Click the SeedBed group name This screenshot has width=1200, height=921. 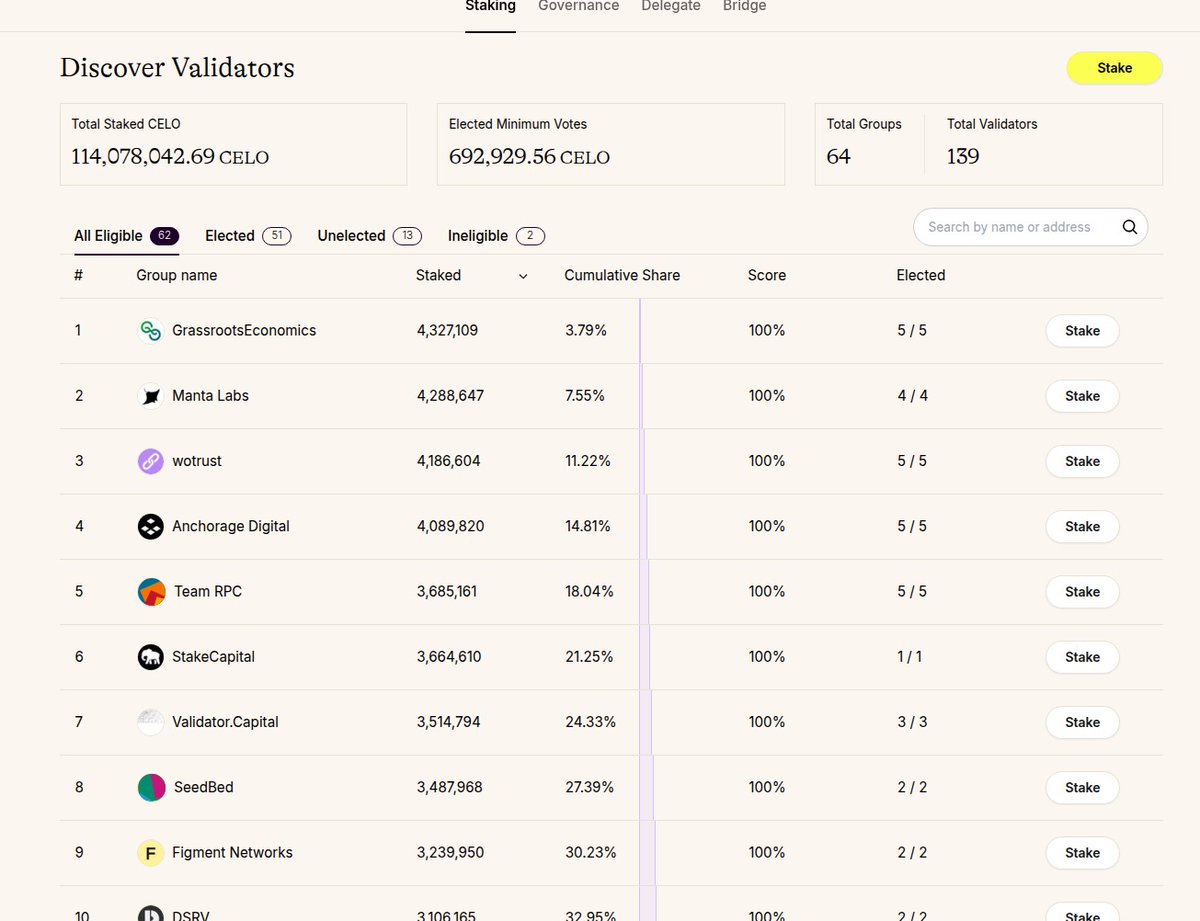pos(204,788)
